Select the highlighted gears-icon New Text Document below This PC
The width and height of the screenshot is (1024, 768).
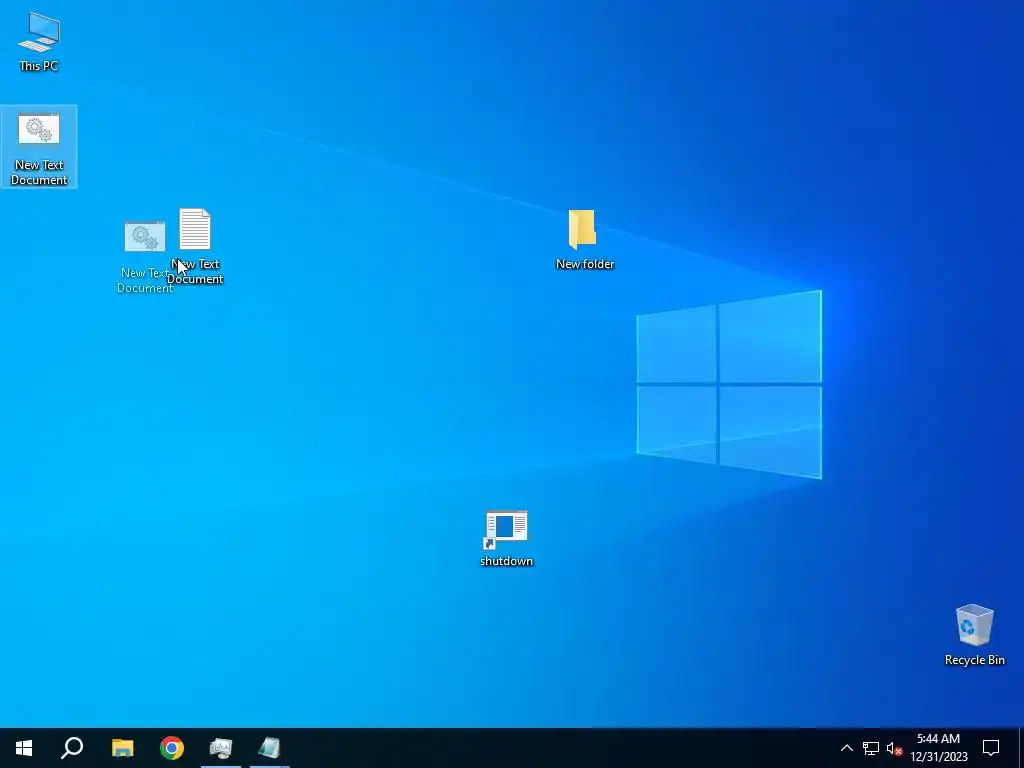(39, 148)
